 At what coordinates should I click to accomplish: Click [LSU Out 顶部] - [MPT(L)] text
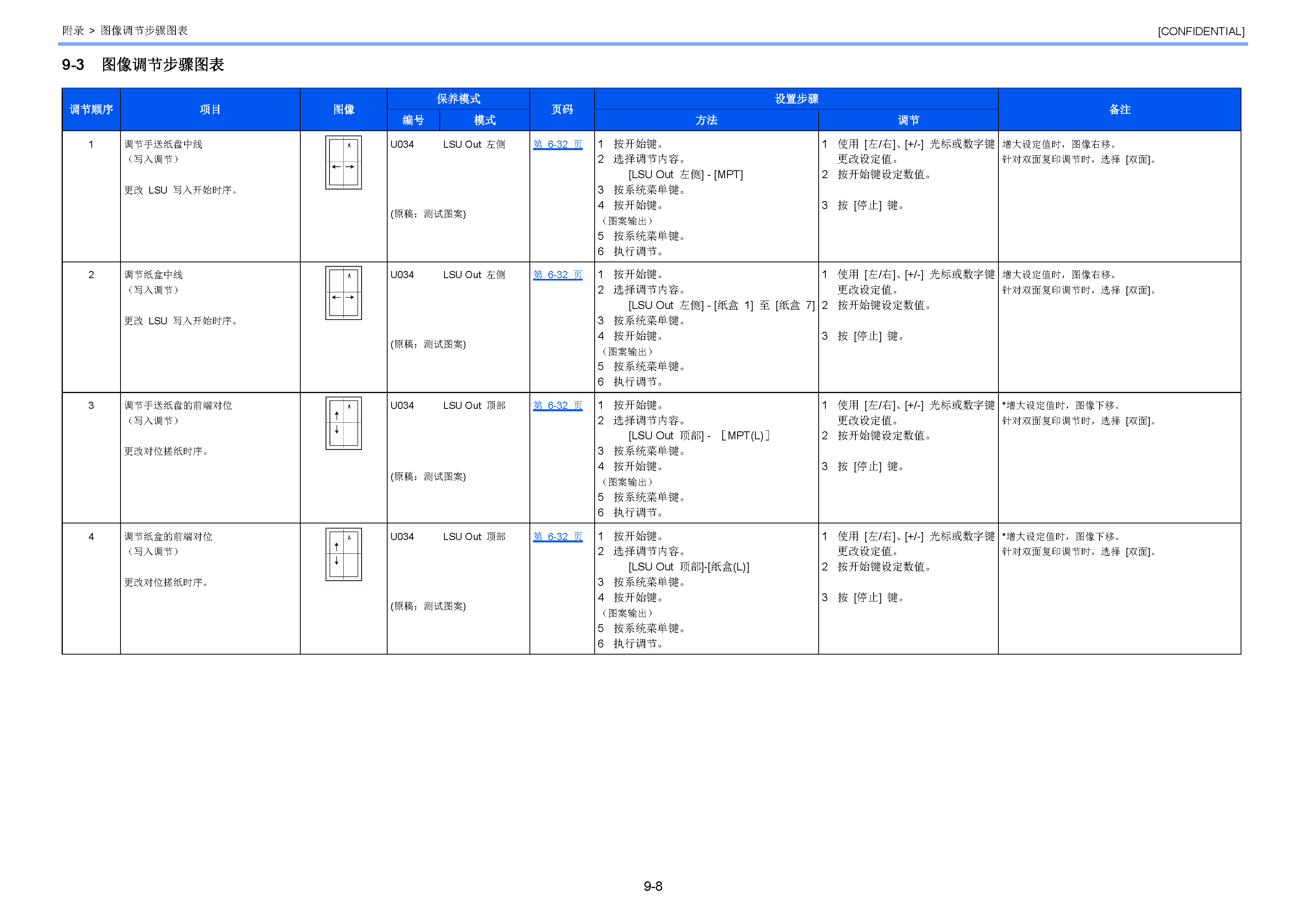[x=699, y=436]
